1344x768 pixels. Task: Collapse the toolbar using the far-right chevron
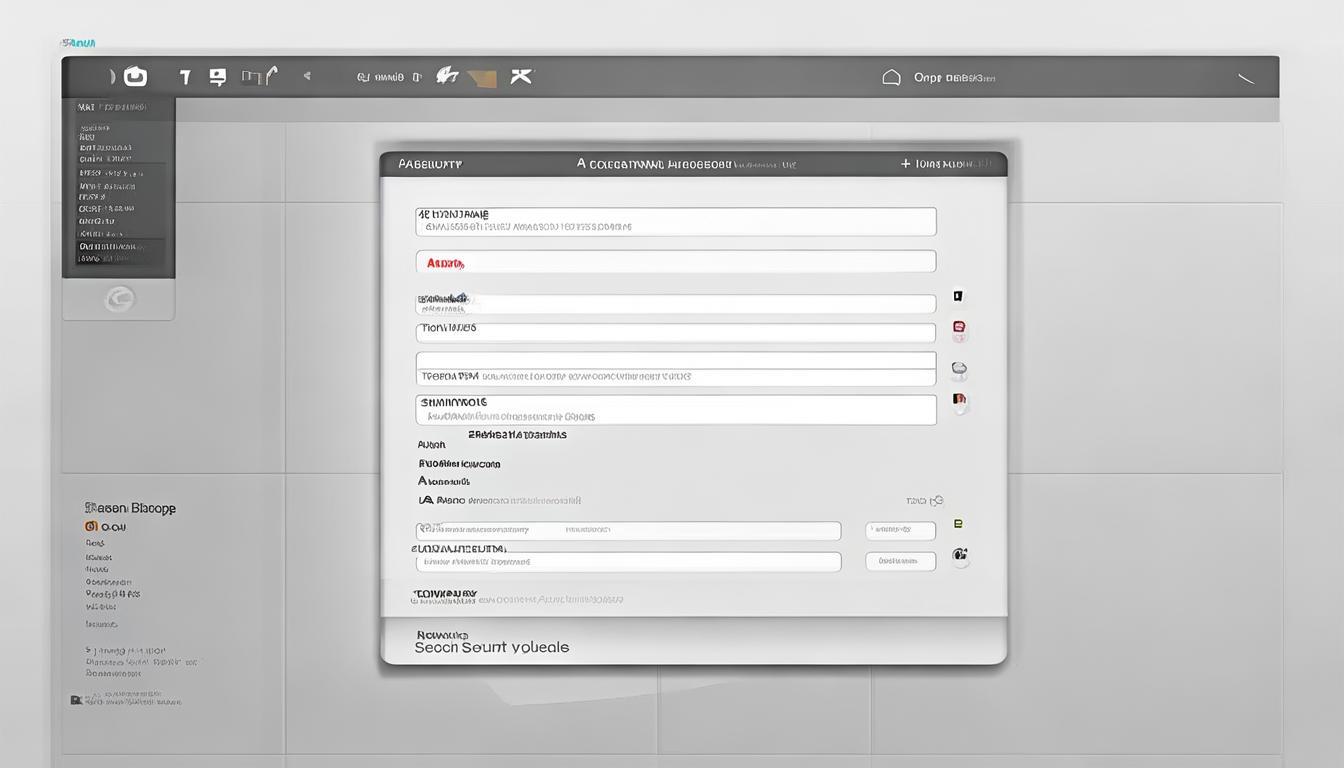[1246, 78]
